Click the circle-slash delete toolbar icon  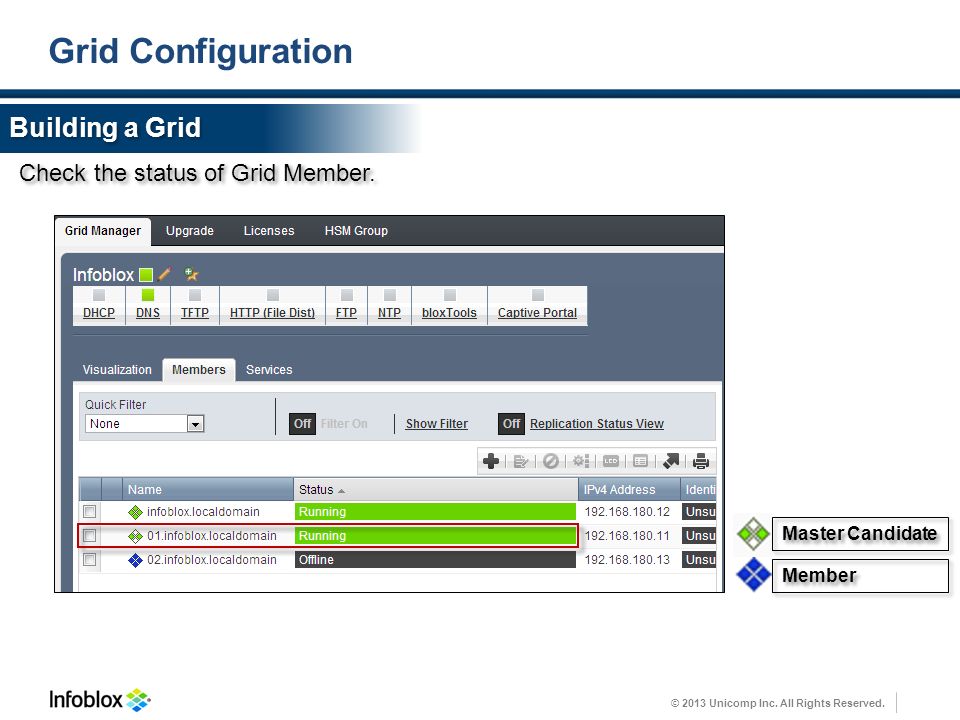tap(550, 461)
